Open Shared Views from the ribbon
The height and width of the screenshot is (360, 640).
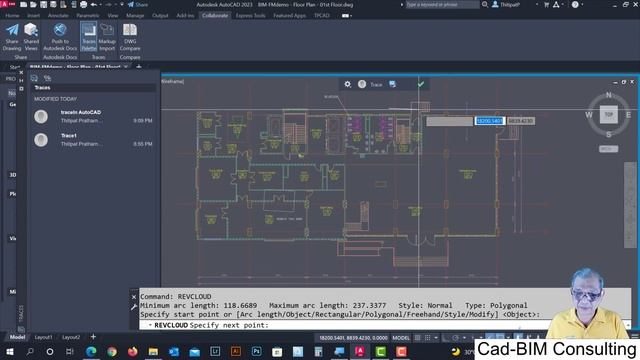(x=31, y=37)
